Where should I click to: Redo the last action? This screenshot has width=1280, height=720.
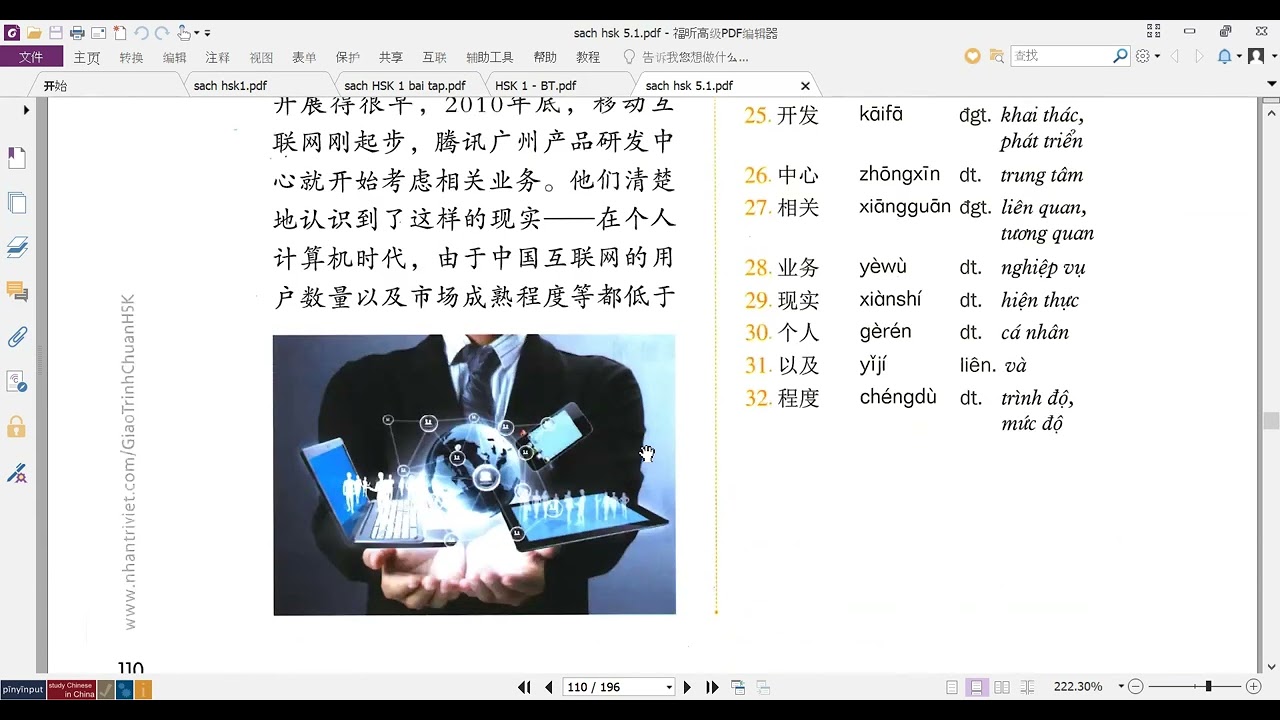(x=160, y=33)
